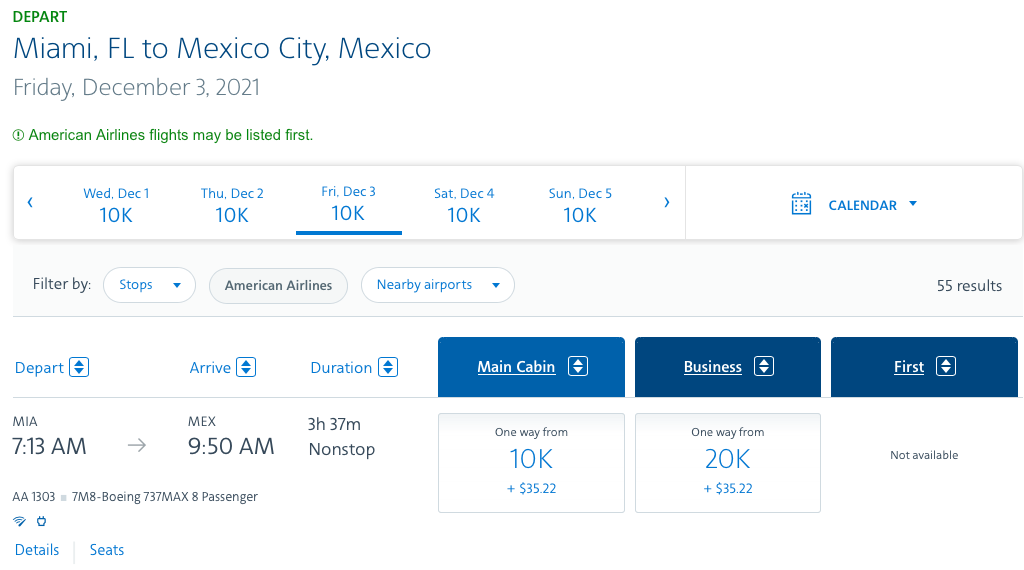Viewport: 1024px width, 570px height.
Task: Click the Main Cabin column header link
Action: (516, 367)
